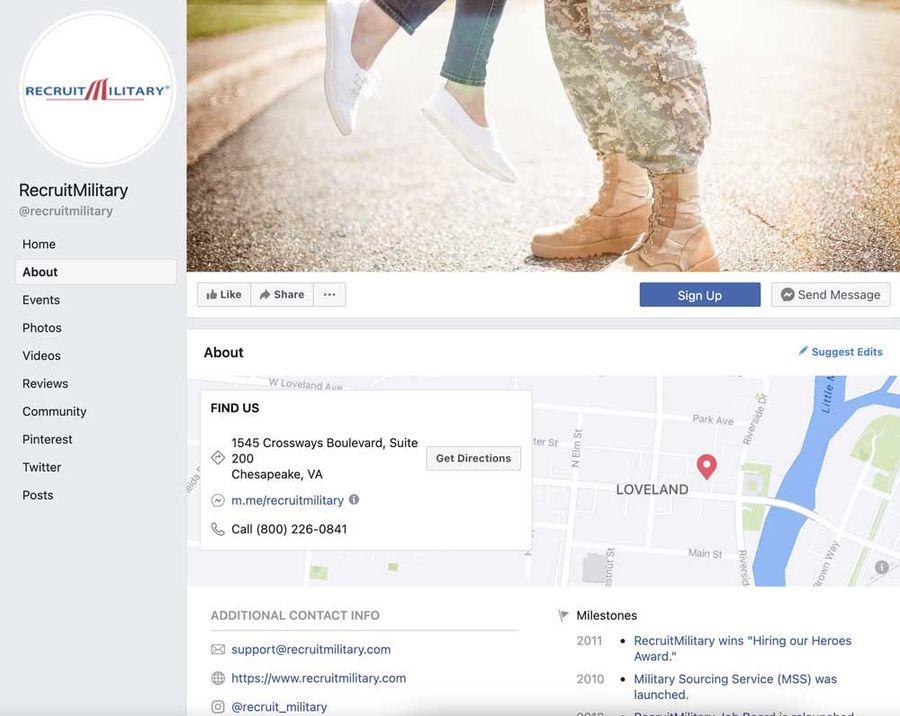
Task: Click the Milestones flag icon
Action: (564, 616)
